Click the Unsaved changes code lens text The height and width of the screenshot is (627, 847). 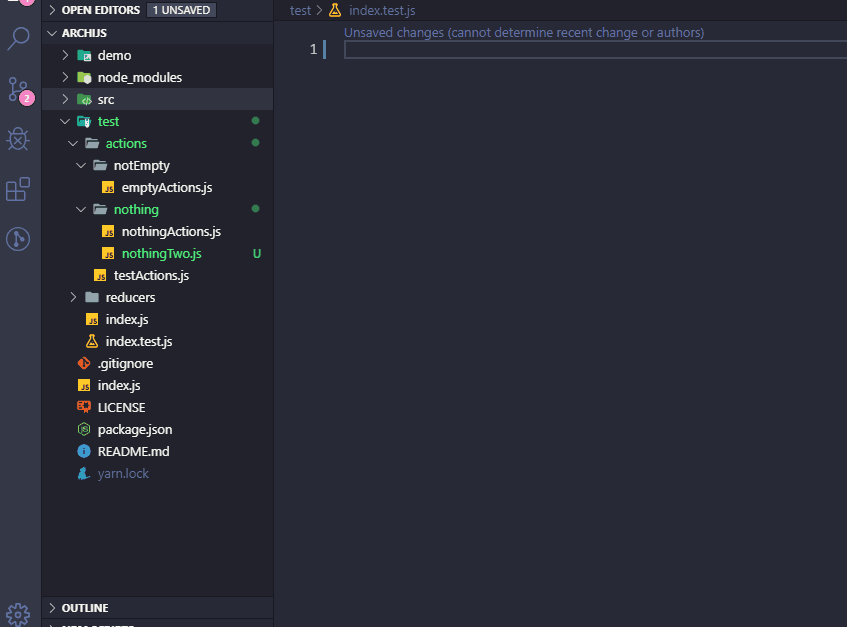click(x=524, y=32)
